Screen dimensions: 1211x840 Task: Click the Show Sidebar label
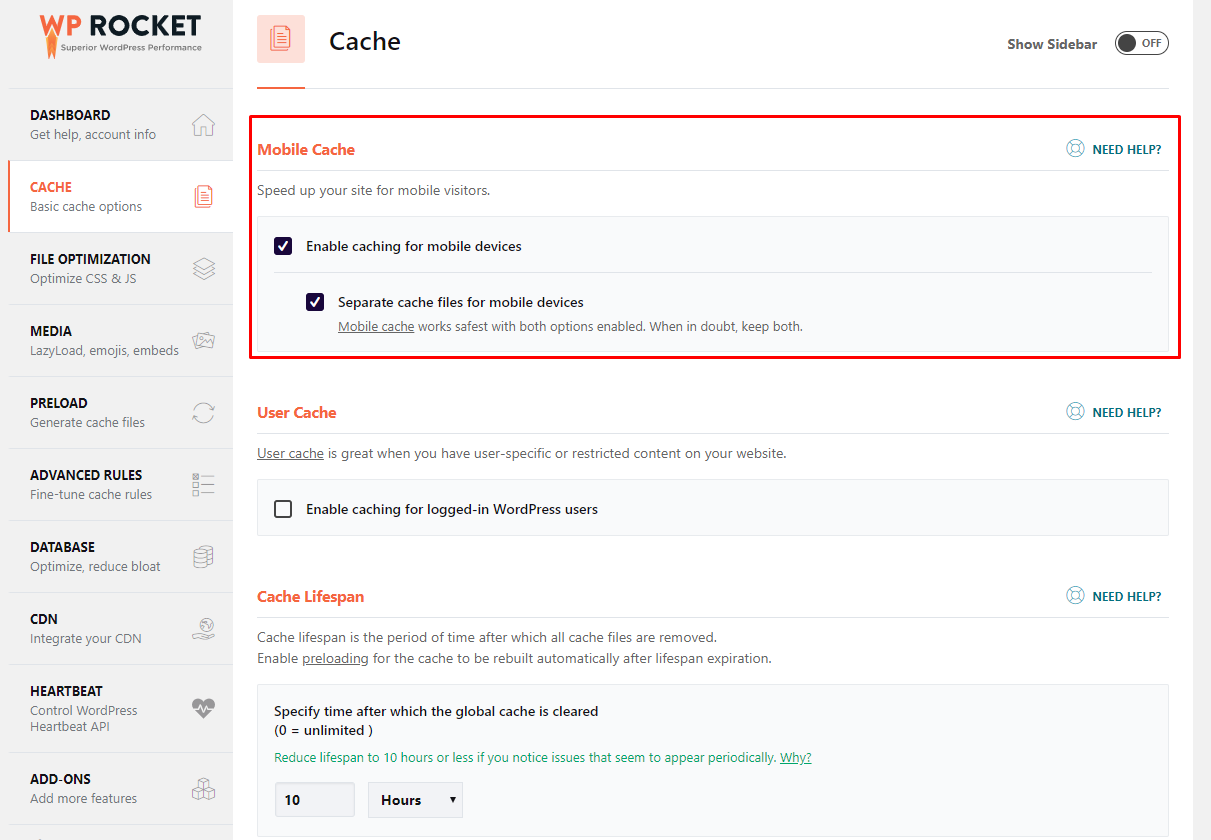tap(1052, 44)
